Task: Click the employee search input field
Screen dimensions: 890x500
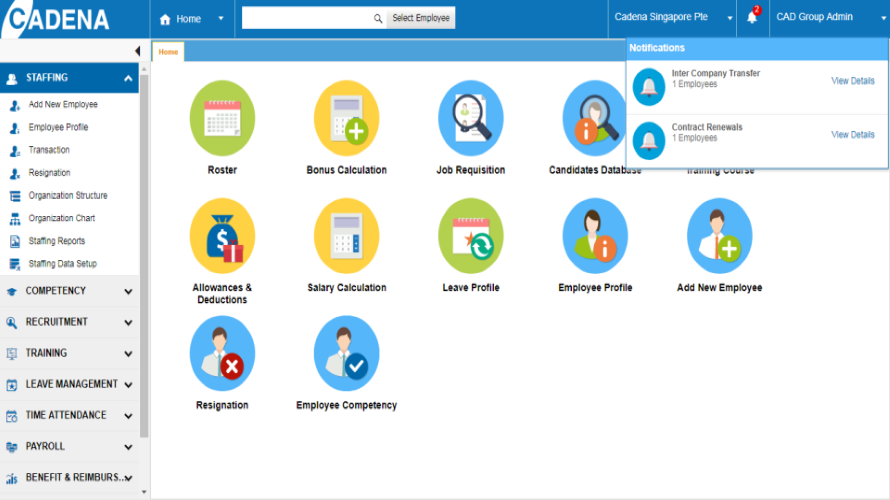Action: pyautogui.click(x=306, y=18)
